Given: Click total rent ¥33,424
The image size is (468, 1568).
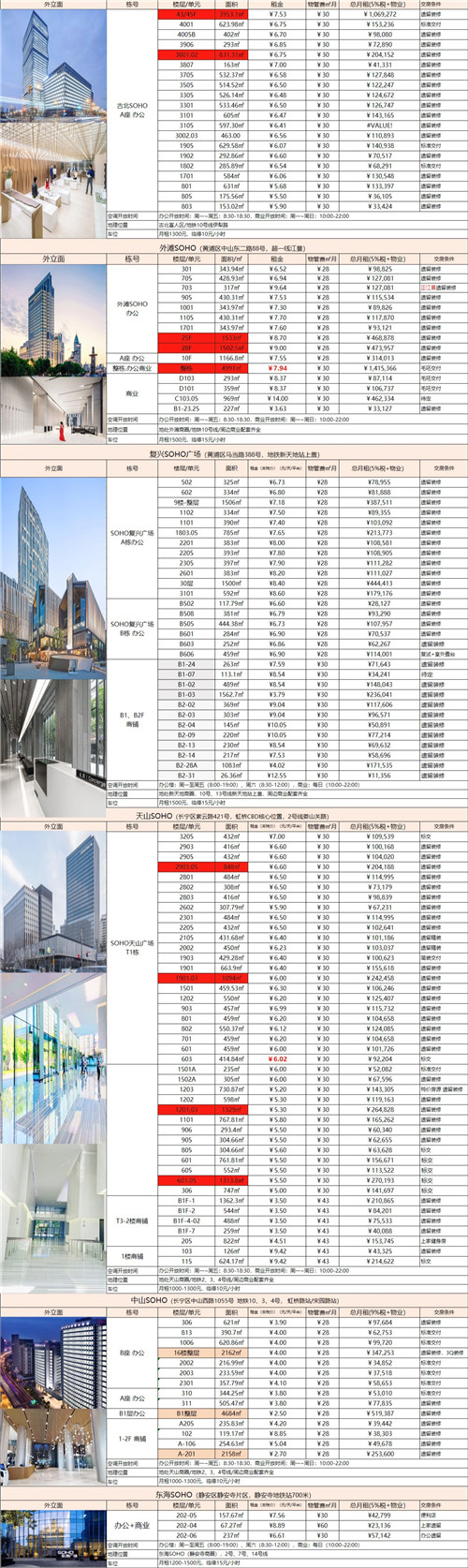Looking at the screenshot, I should pyautogui.click(x=381, y=207).
